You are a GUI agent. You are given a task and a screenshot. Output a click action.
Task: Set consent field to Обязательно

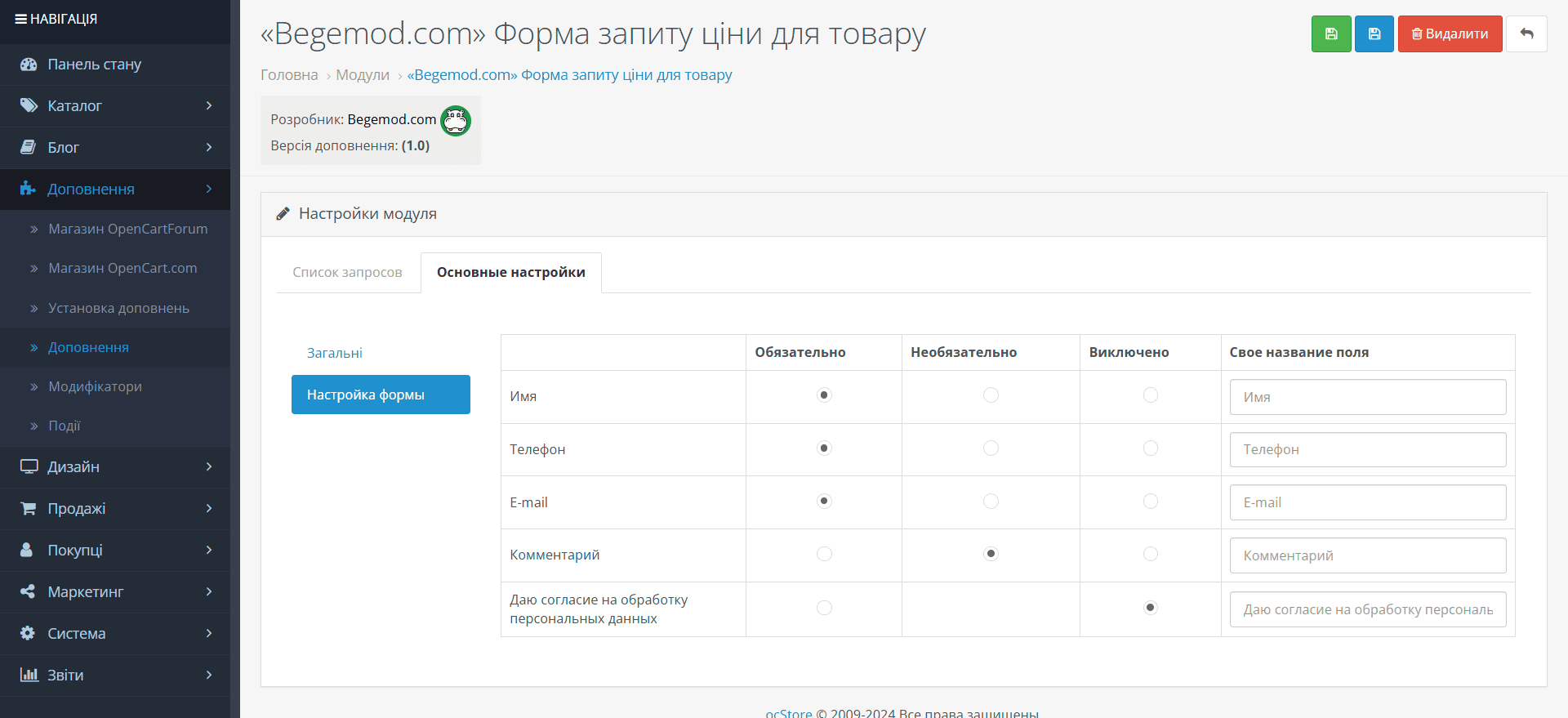coord(824,608)
